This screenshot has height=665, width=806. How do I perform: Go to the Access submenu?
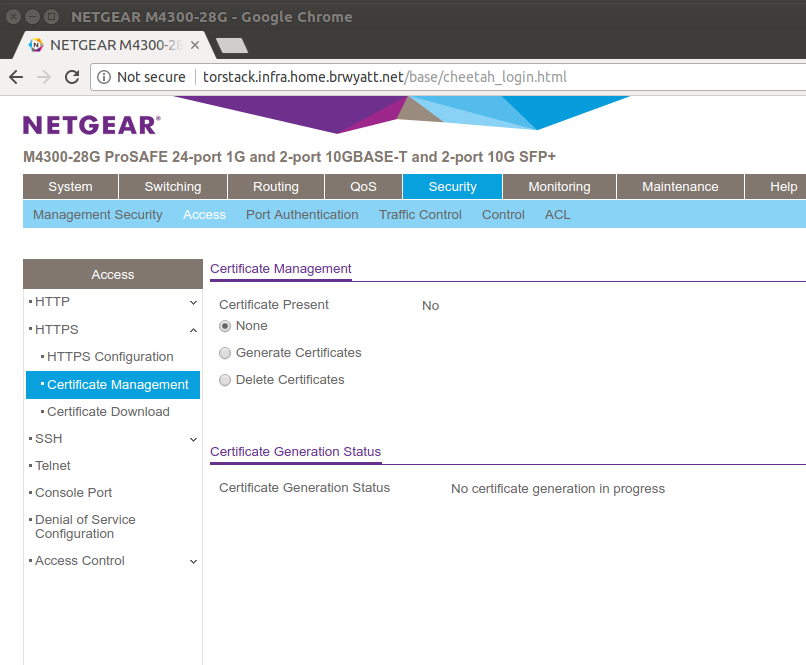205,215
